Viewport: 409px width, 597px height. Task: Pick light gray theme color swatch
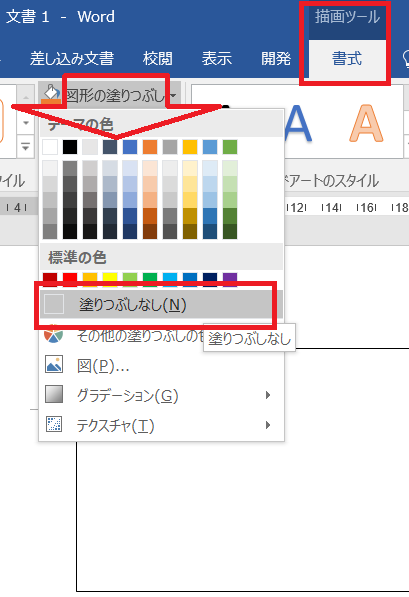point(90,147)
